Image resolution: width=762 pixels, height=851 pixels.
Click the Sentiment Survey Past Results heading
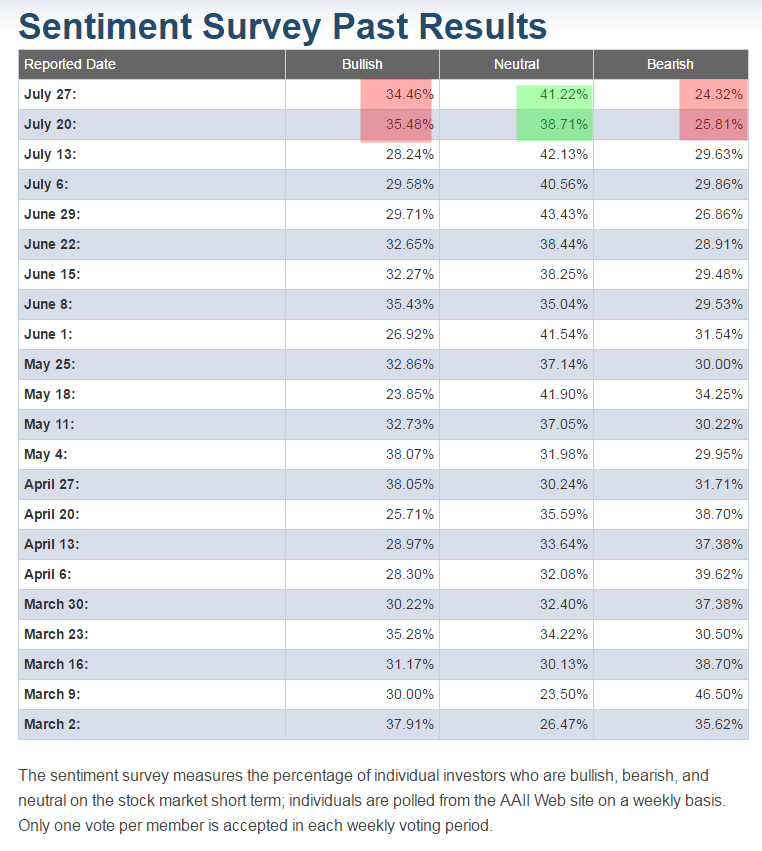point(283,26)
